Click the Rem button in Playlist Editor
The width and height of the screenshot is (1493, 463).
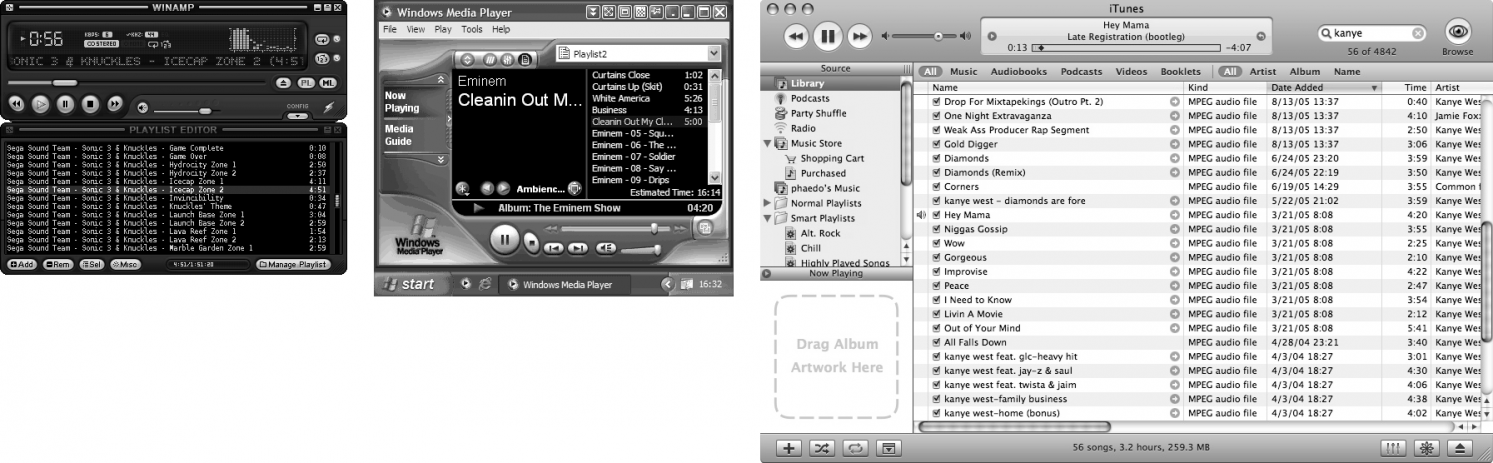[58, 265]
